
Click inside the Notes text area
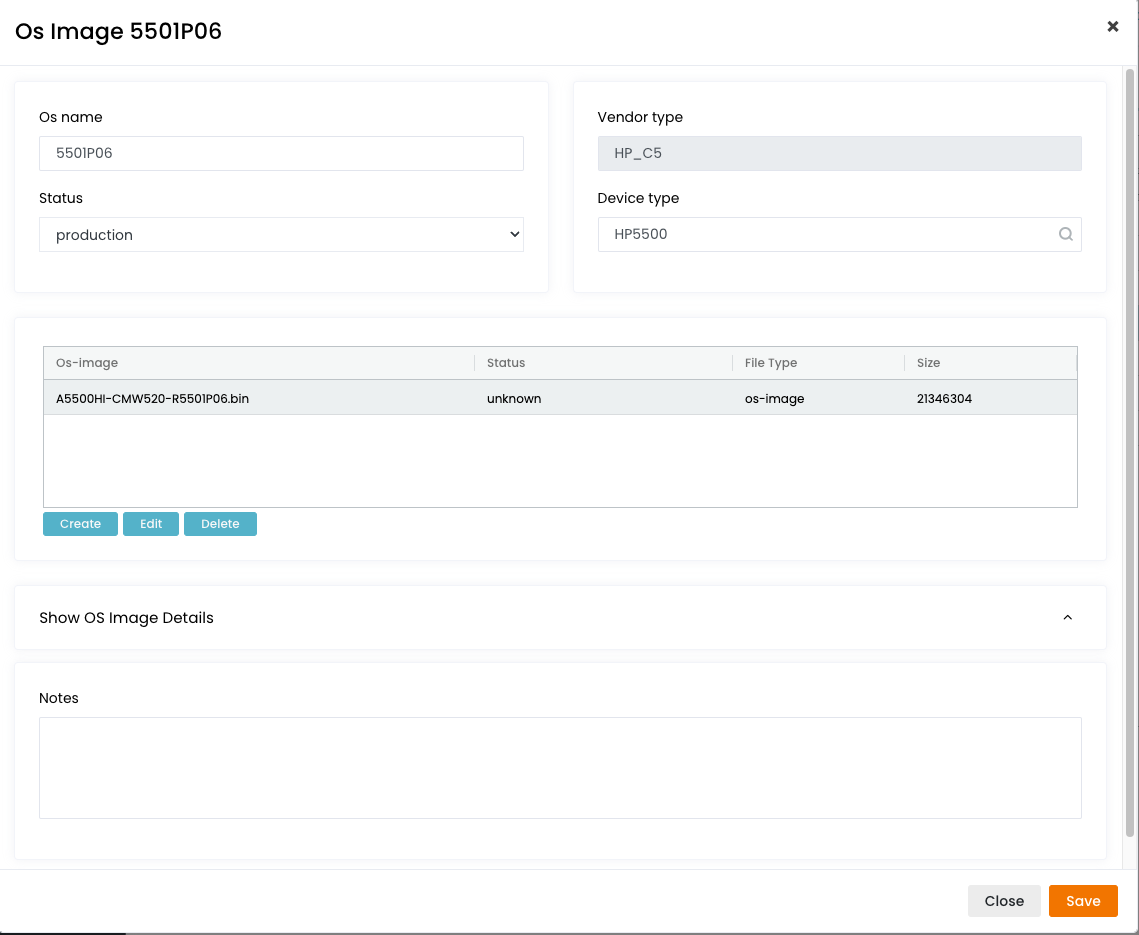[x=560, y=768]
